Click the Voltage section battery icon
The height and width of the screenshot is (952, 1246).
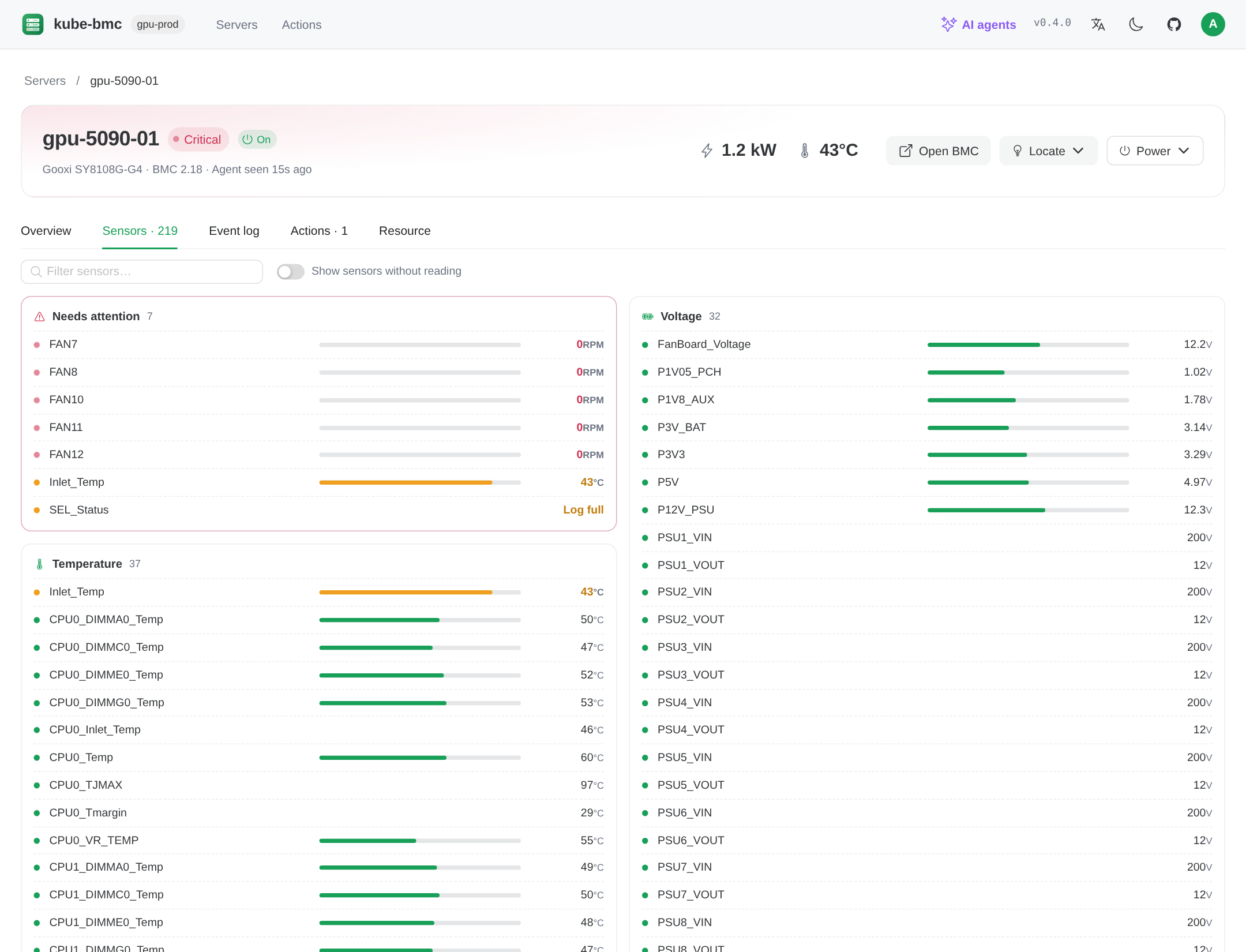pos(648,317)
